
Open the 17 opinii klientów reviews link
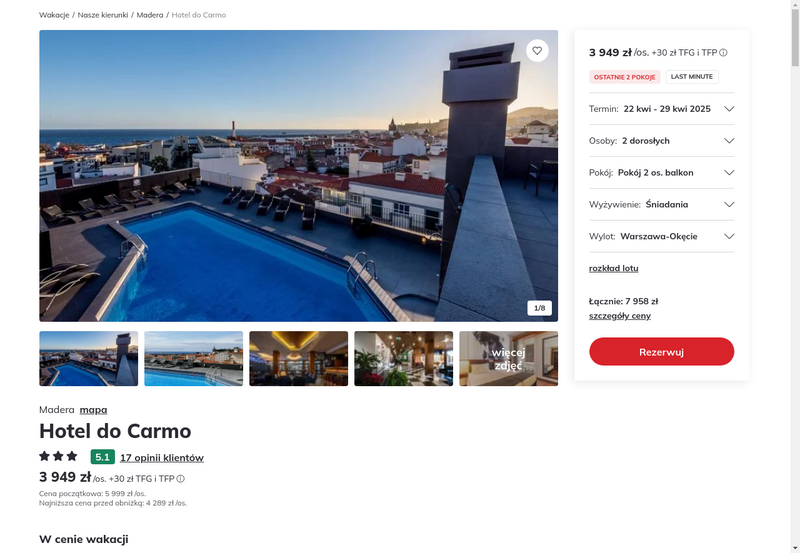tap(162, 458)
